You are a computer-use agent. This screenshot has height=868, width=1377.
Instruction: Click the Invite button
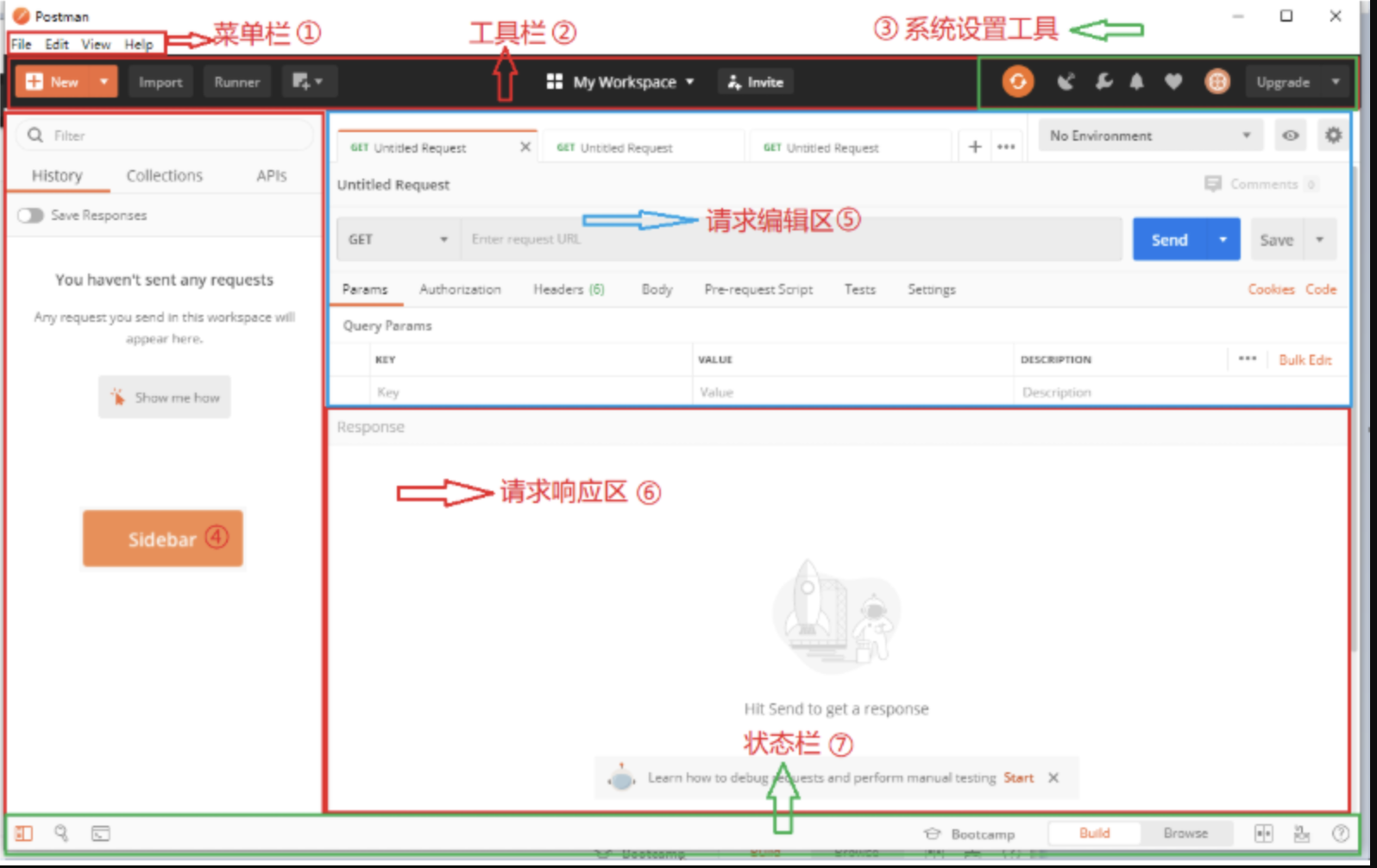tap(756, 82)
